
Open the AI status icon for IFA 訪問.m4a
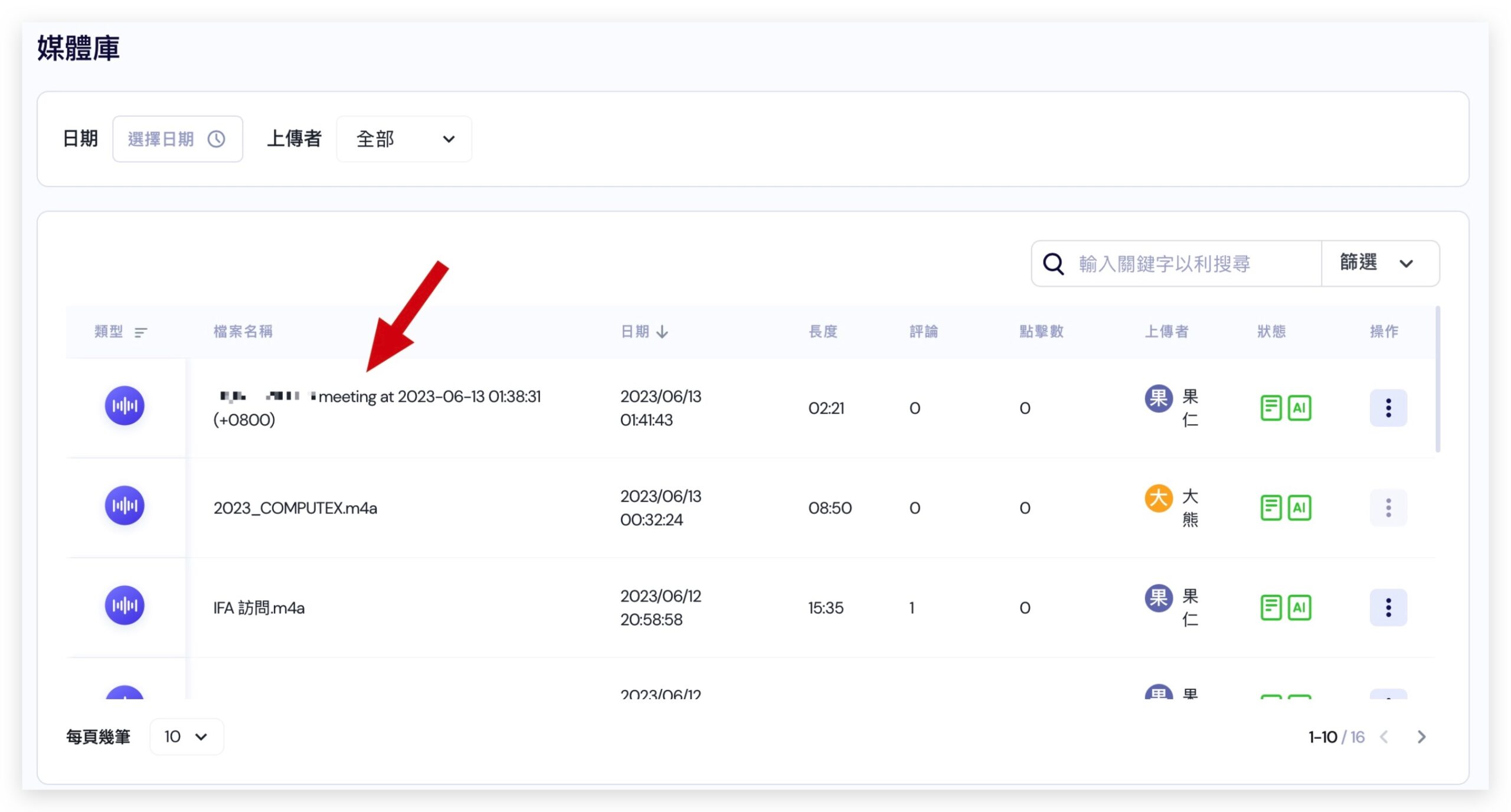1299,607
